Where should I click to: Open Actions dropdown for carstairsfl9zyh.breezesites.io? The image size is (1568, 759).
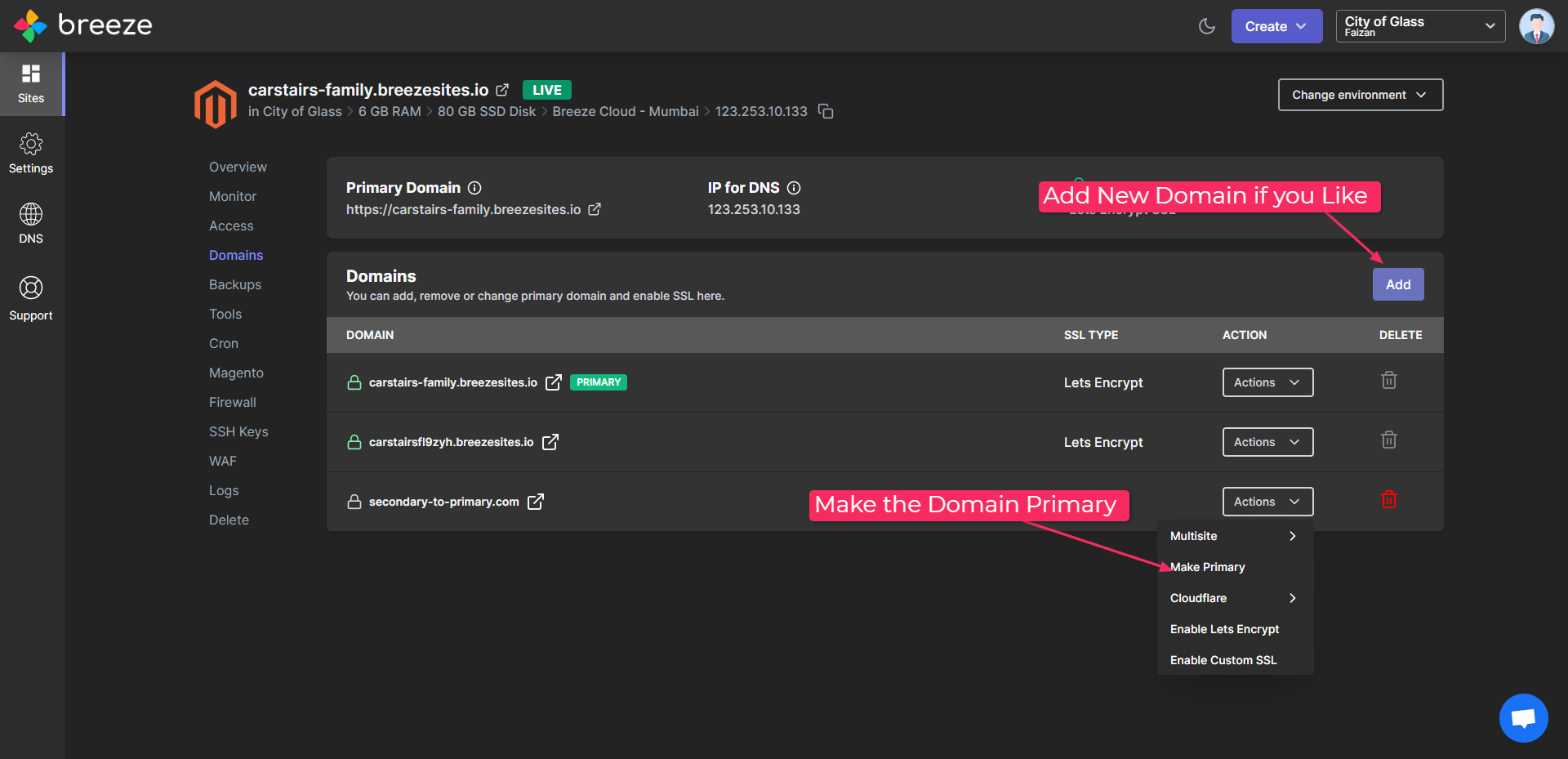(1267, 442)
